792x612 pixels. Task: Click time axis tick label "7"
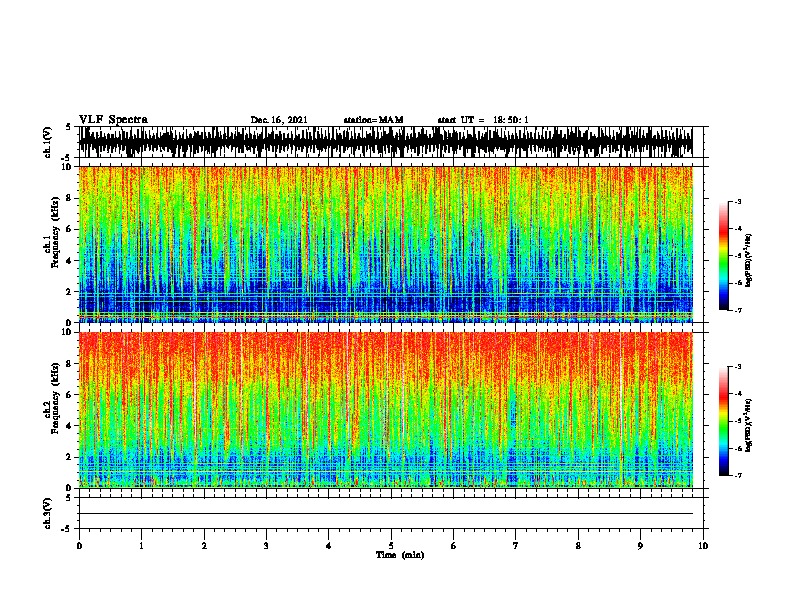[x=516, y=546]
